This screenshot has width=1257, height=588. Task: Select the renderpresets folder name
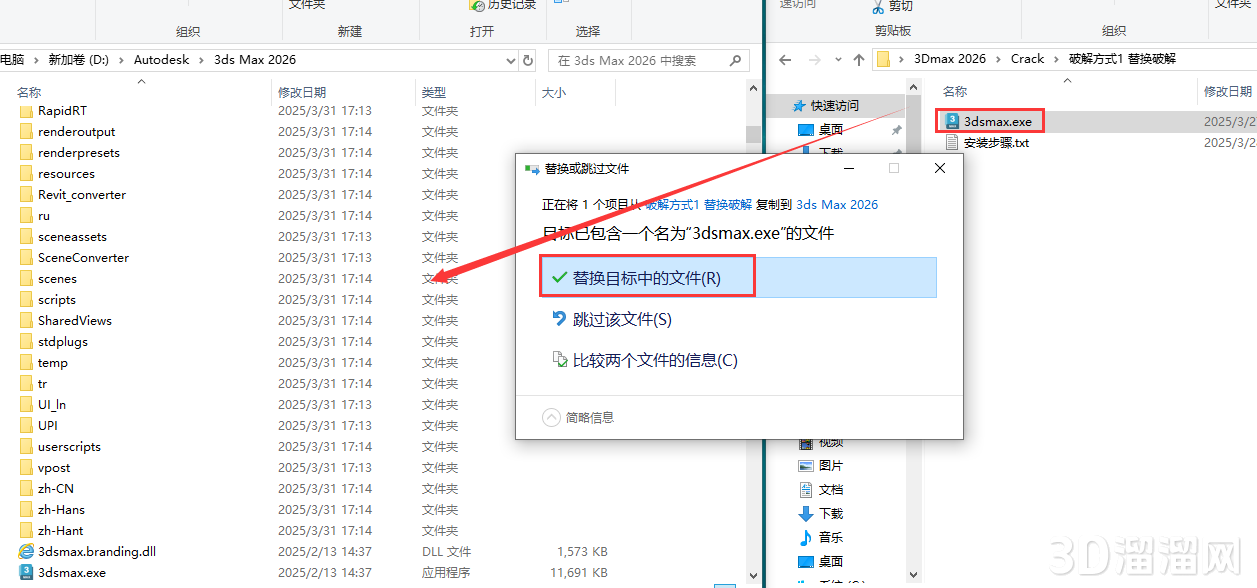coord(79,153)
